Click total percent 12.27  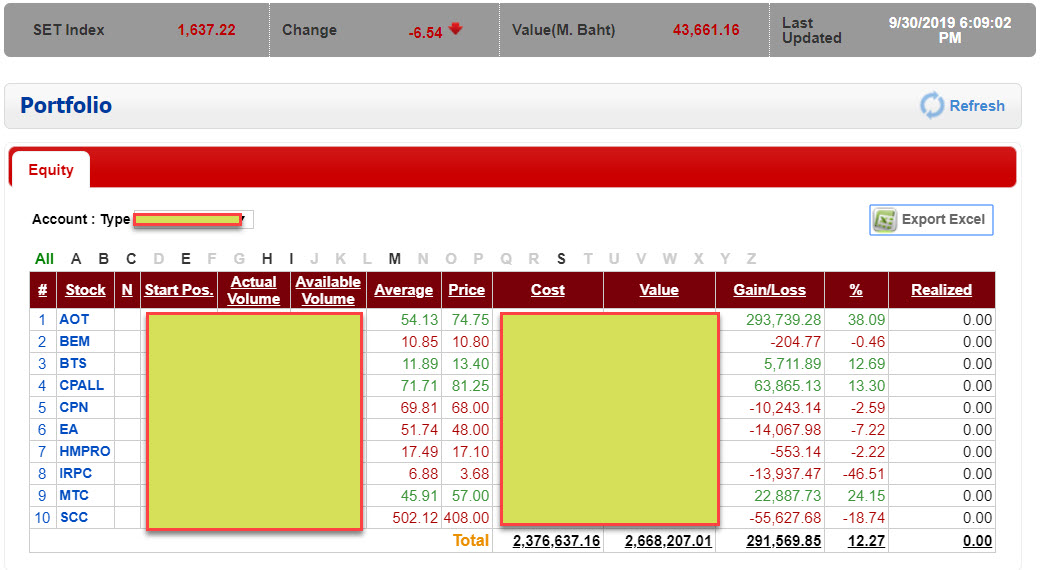click(866, 541)
